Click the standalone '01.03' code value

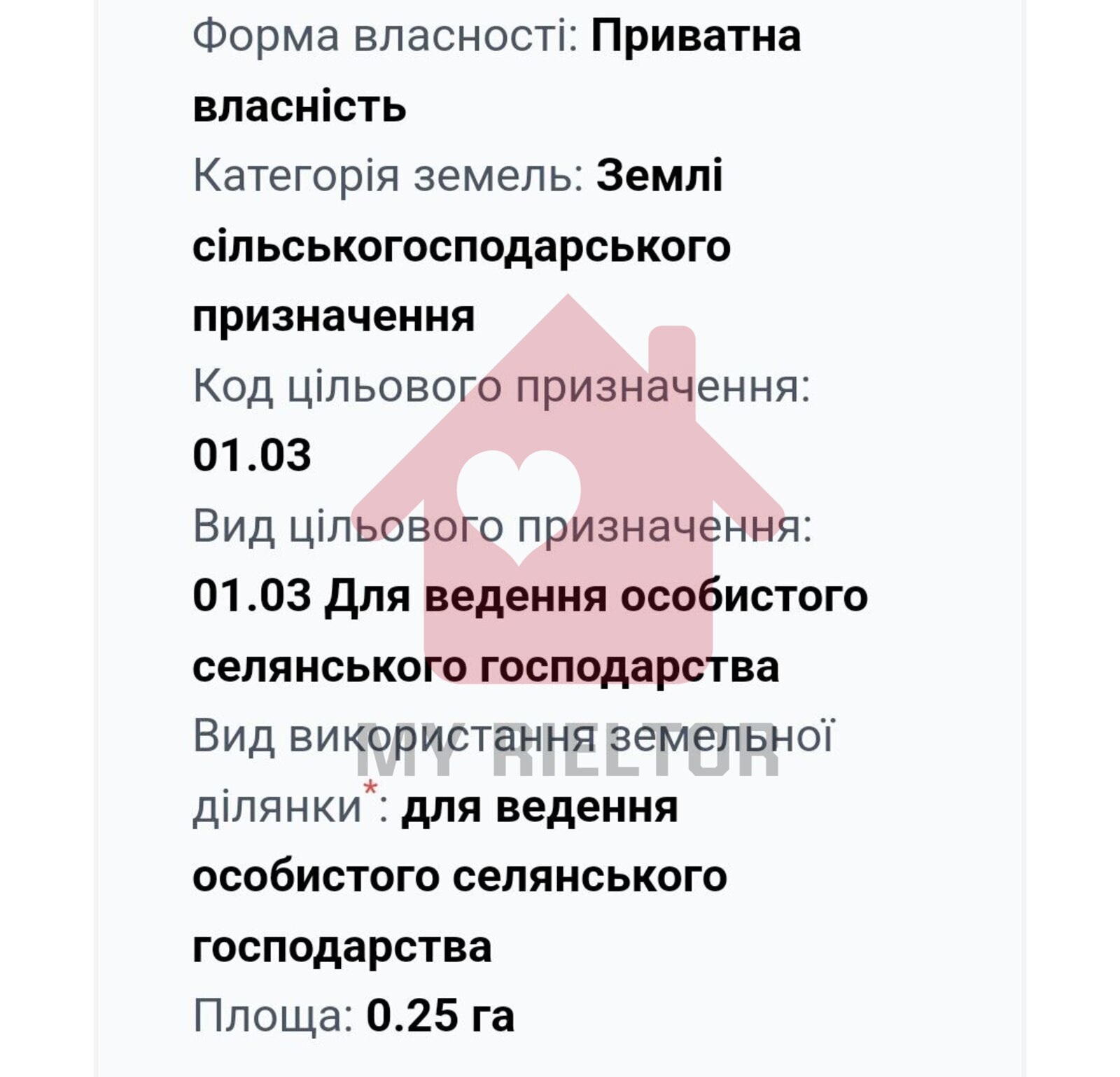[252, 455]
